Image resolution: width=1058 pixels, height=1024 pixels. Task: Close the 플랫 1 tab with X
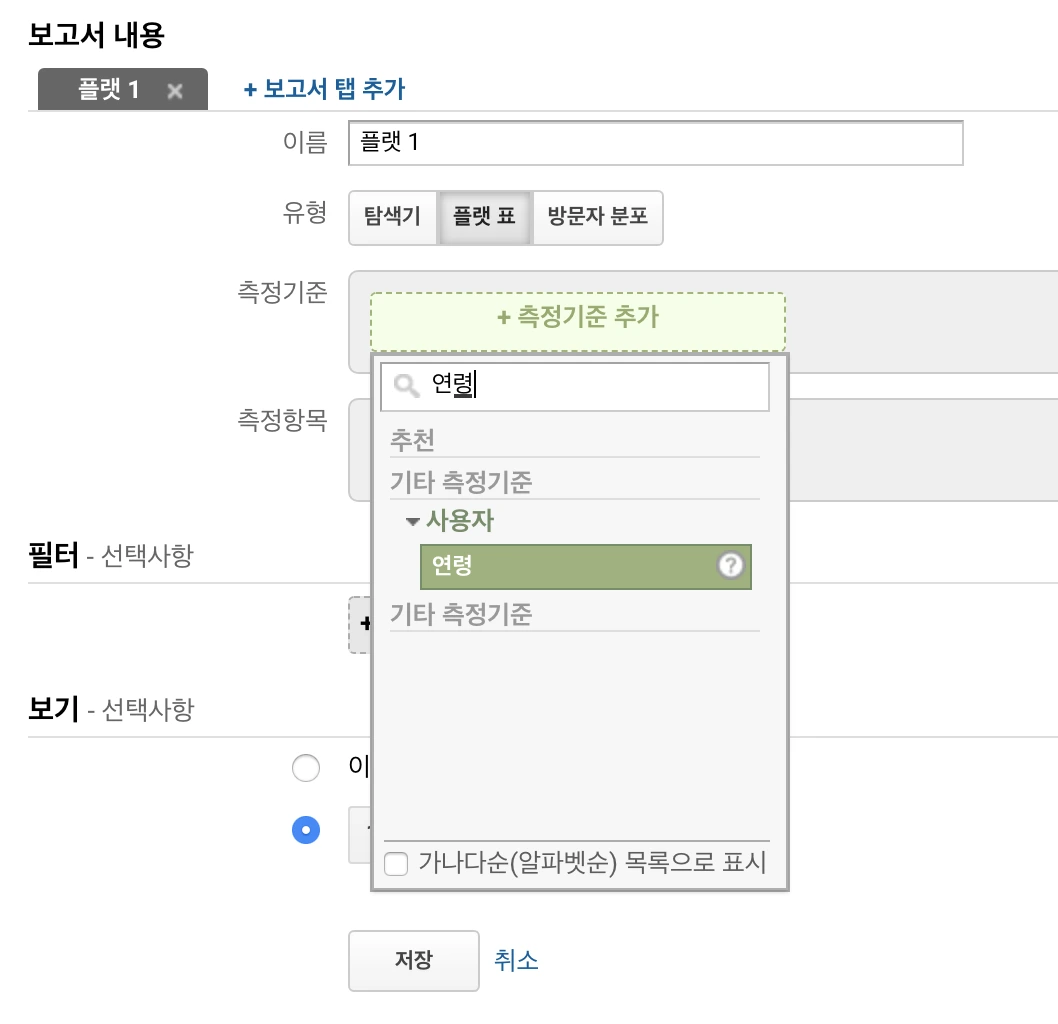coord(175,91)
